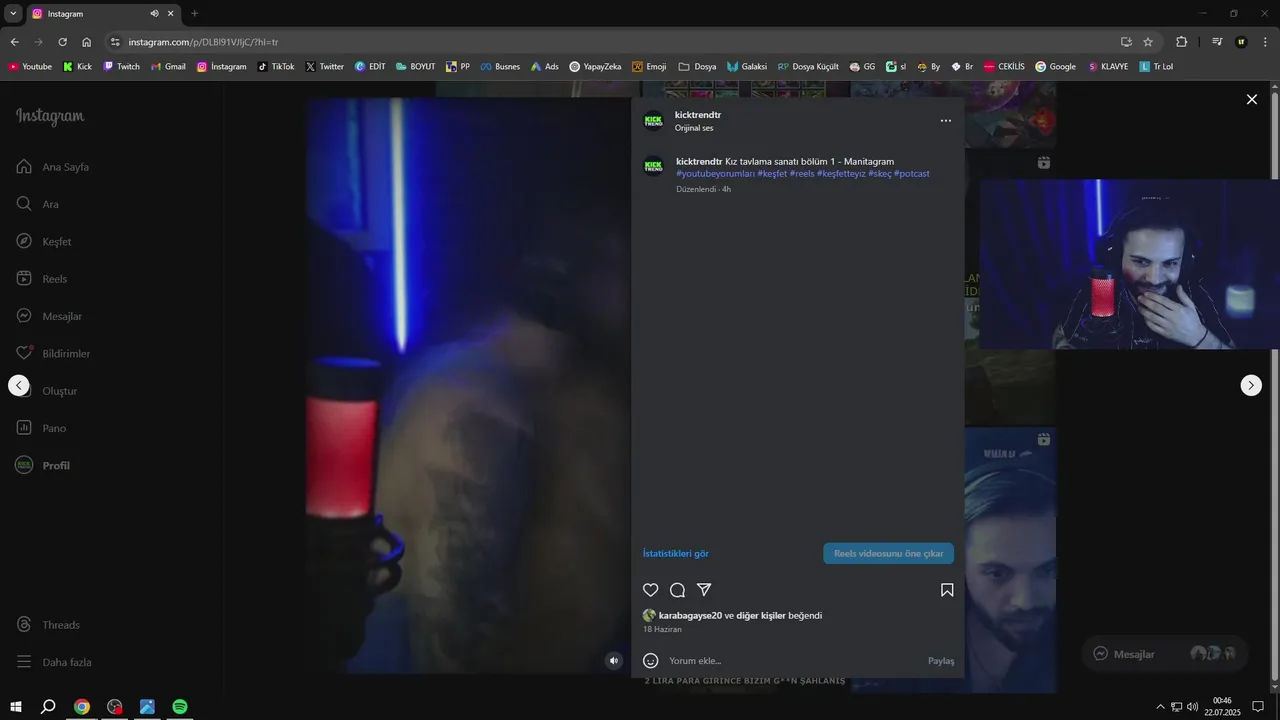Click the address bar URL
This screenshot has width=1280, height=720.
204,42
